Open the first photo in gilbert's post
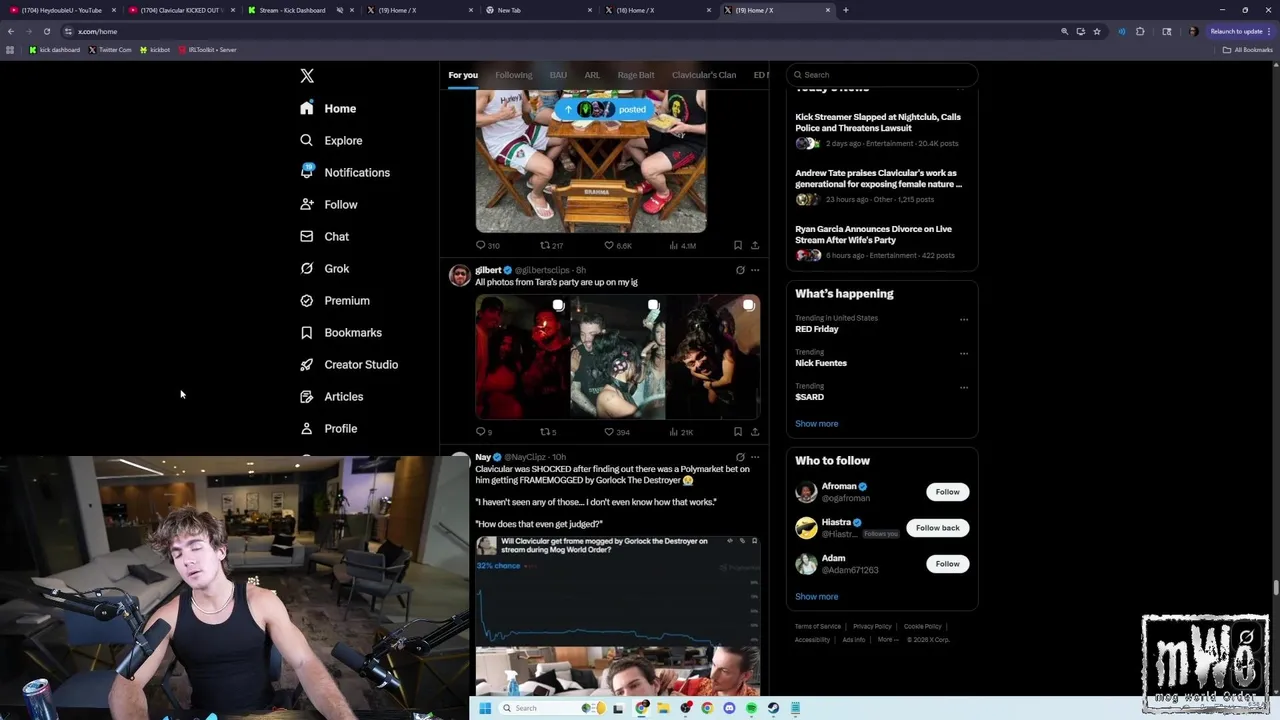Viewport: 1280px width, 720px height. [x=522, y=357]
